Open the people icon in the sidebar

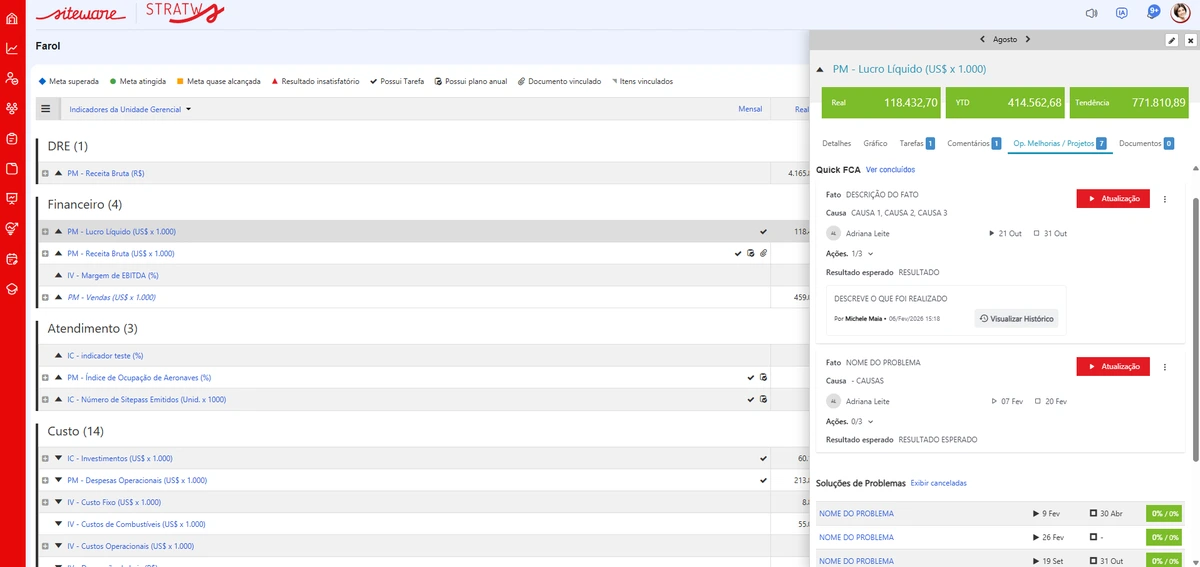[12, 78]
